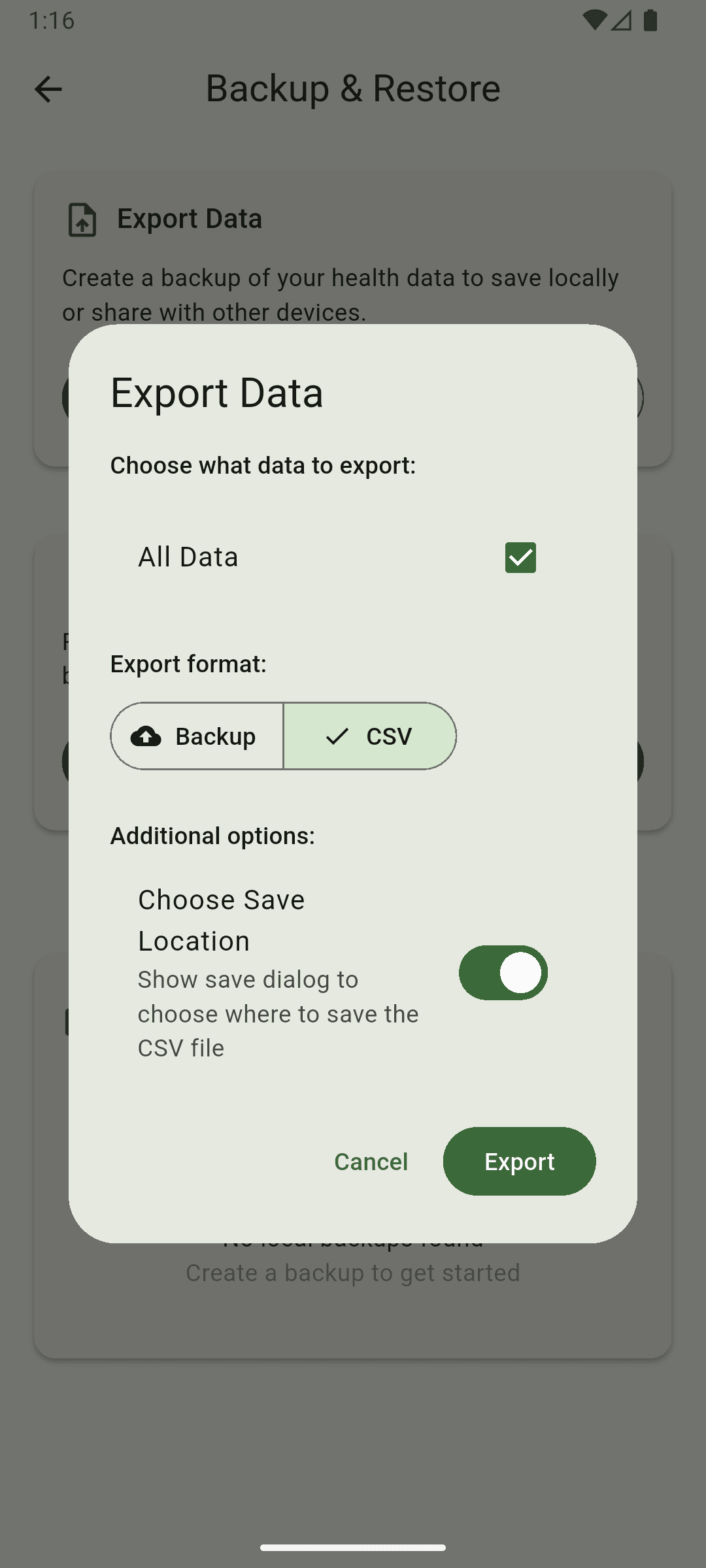Tap the Wi-Fi status icon
This screenshot has height=1568, width=706.
[x=594, y=20]
